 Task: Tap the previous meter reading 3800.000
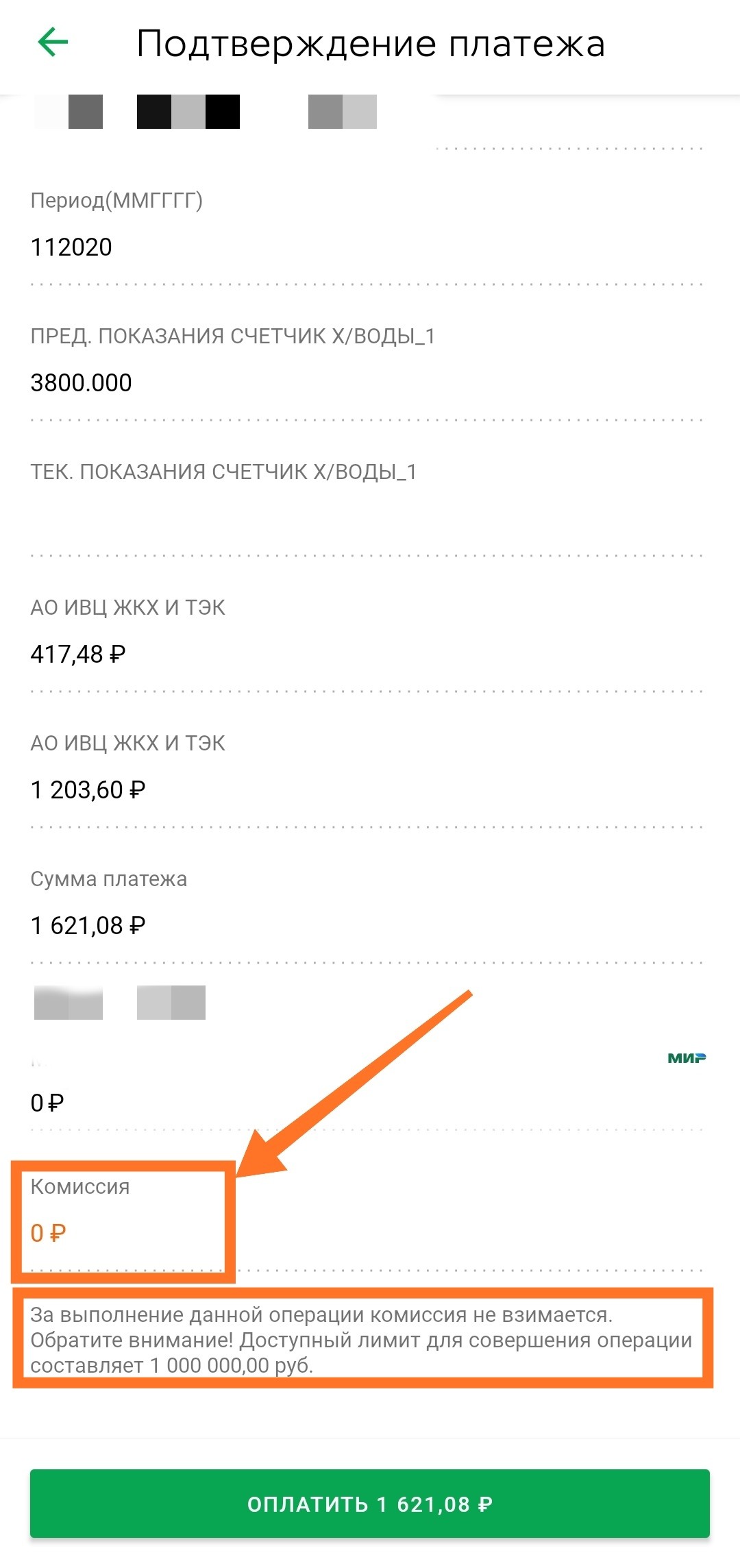81,382
